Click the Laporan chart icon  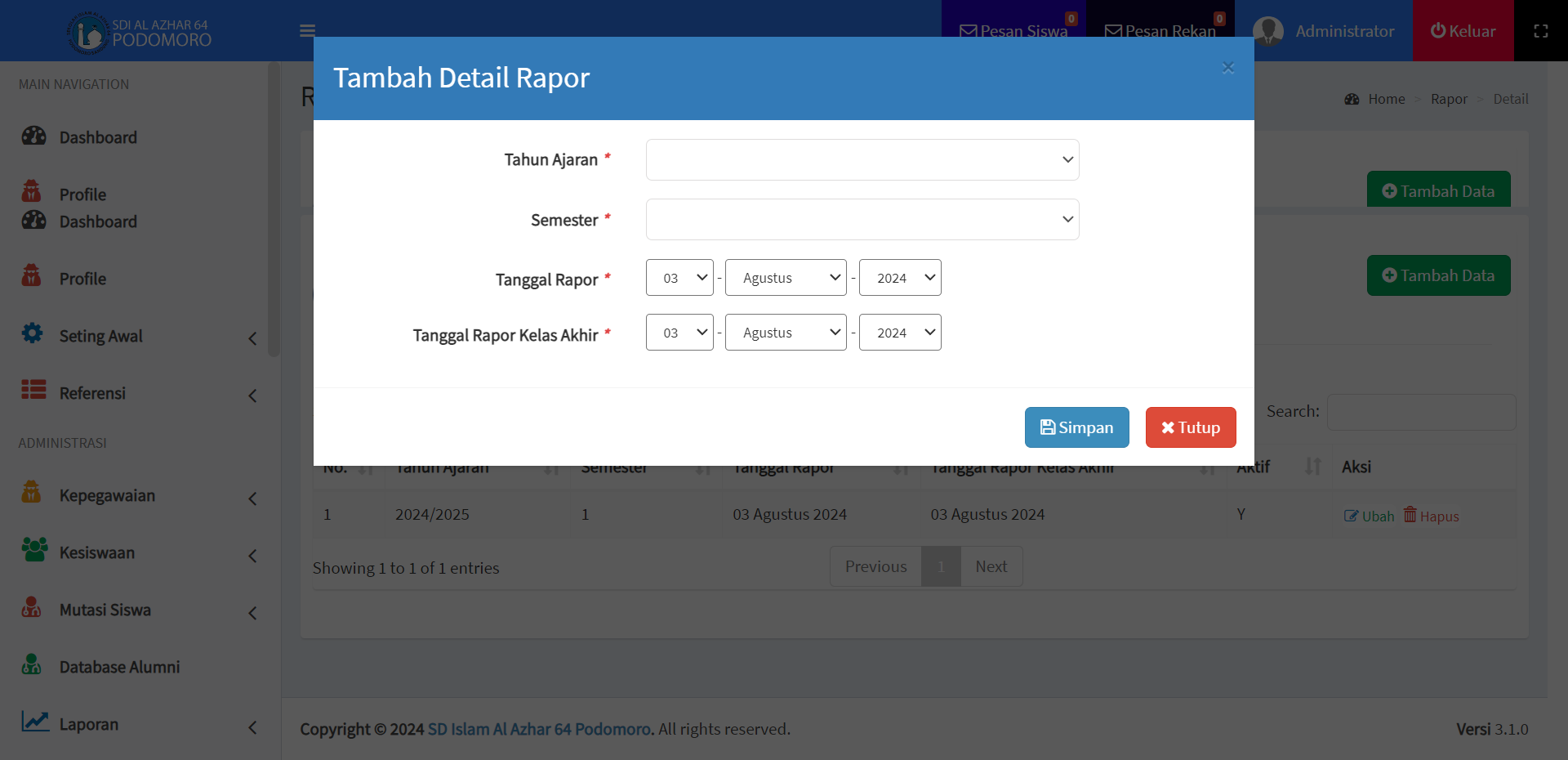point(35,721)
